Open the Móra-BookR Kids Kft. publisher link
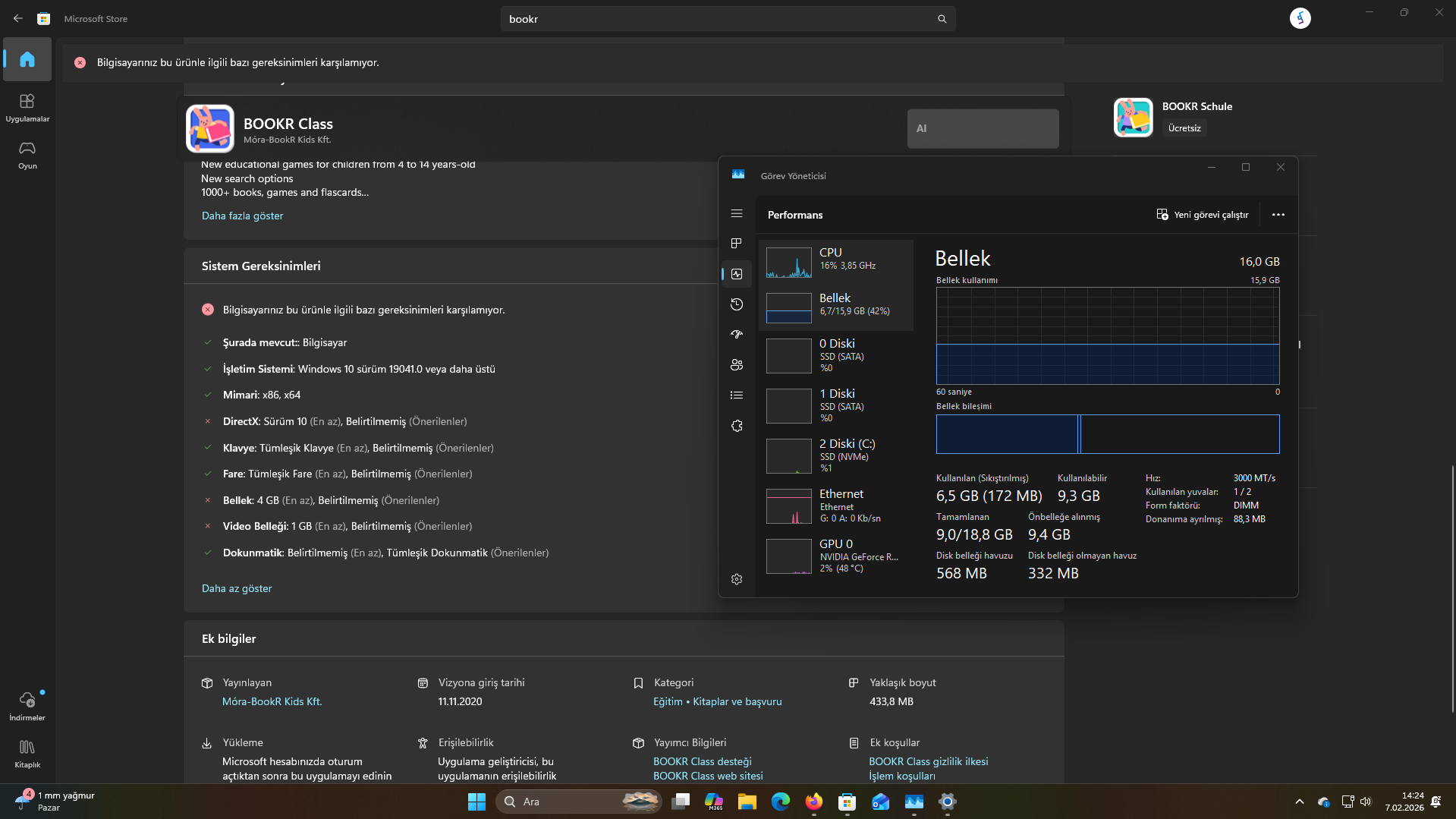The image size is (1456, 819). (x=272, y=701)
